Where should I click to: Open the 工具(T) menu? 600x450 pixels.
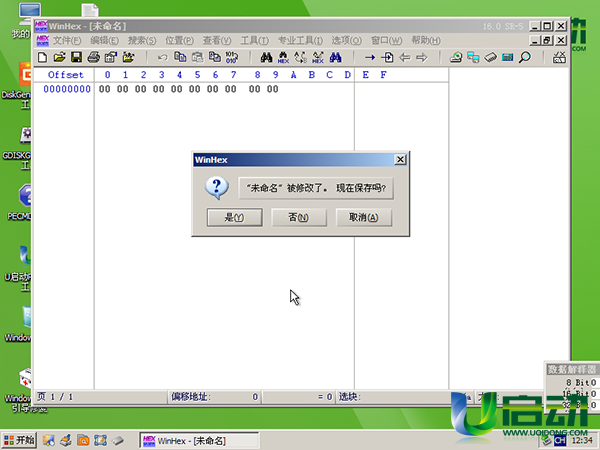pyautogui.click(x=254, y=41)
